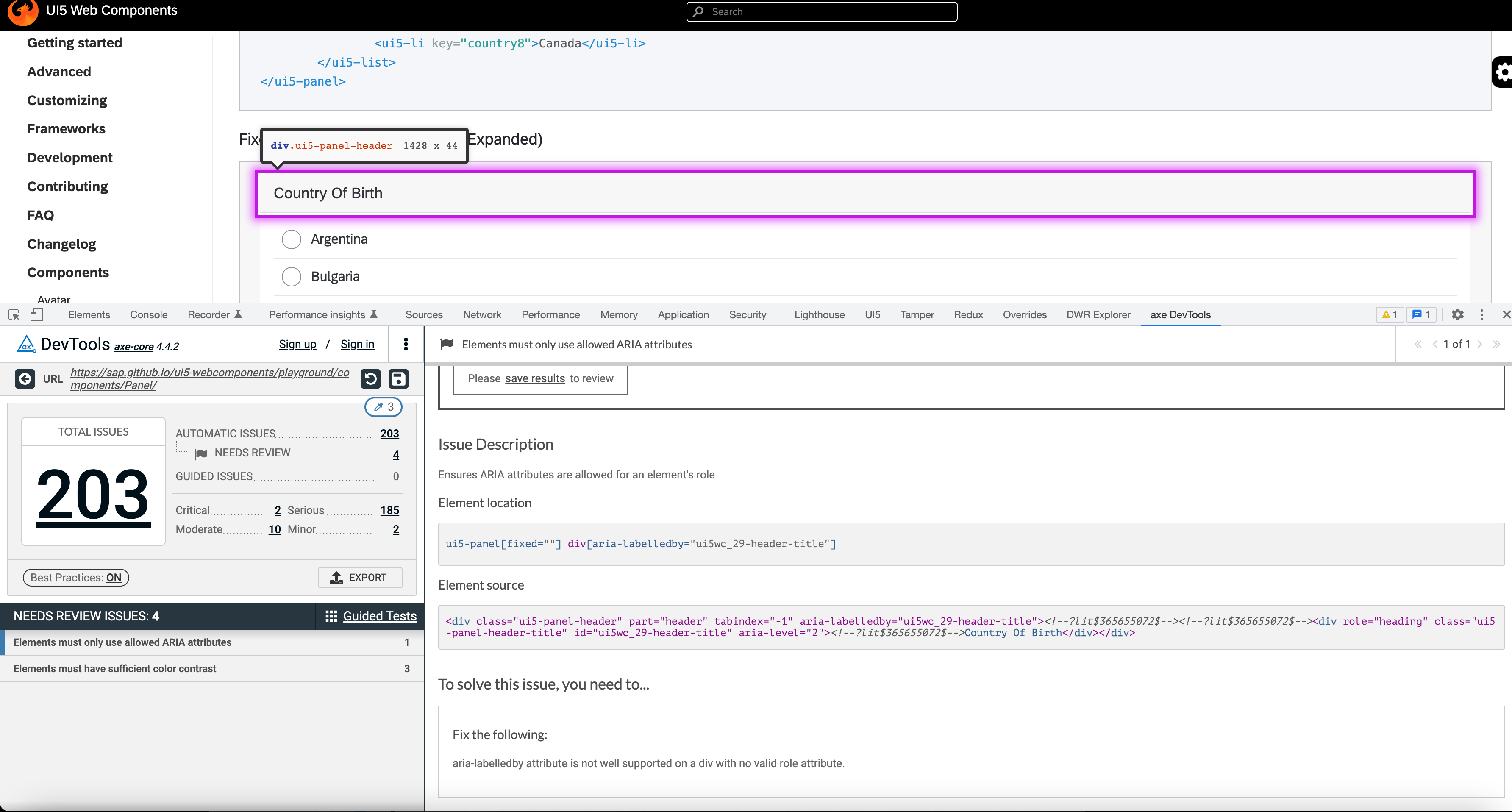The height and width of the screenshot is (812, 1512).
Task: Click the Search field at the top
Action: [x=821, y=12]
